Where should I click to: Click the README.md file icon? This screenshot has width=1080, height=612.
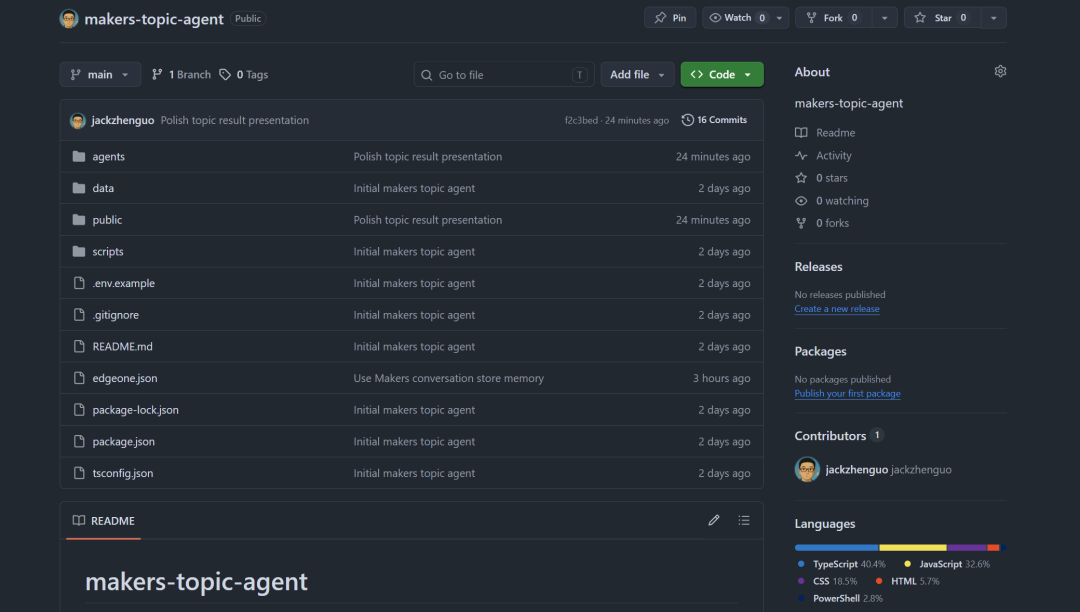pyautogui.click(x=79, y=346)
